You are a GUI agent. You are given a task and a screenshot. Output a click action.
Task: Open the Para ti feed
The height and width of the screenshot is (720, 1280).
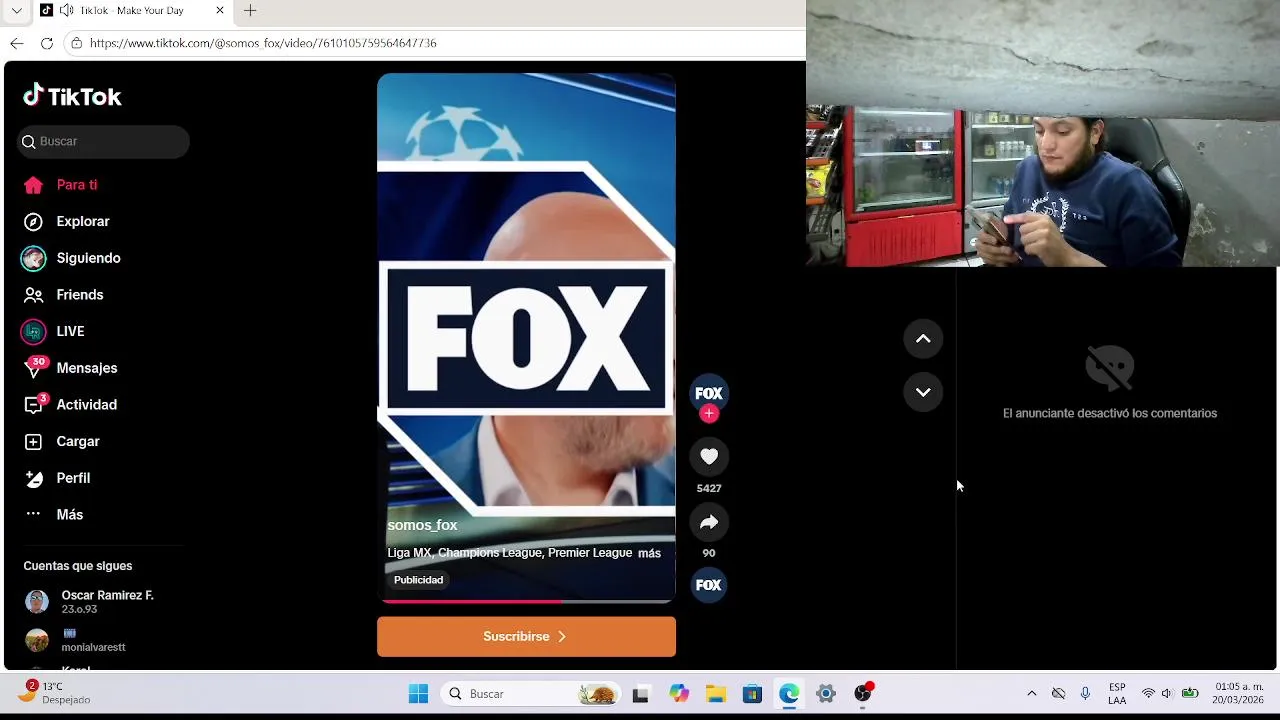(x=76, y=185)
